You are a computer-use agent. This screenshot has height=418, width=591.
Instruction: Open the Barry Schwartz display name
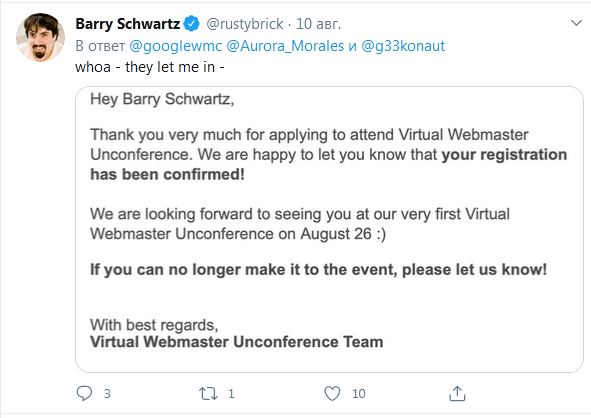(127, 24)
